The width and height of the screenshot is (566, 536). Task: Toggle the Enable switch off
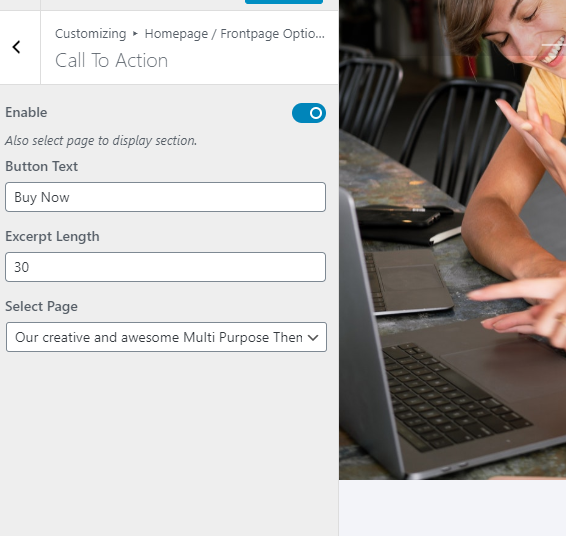tap(309, 113)
